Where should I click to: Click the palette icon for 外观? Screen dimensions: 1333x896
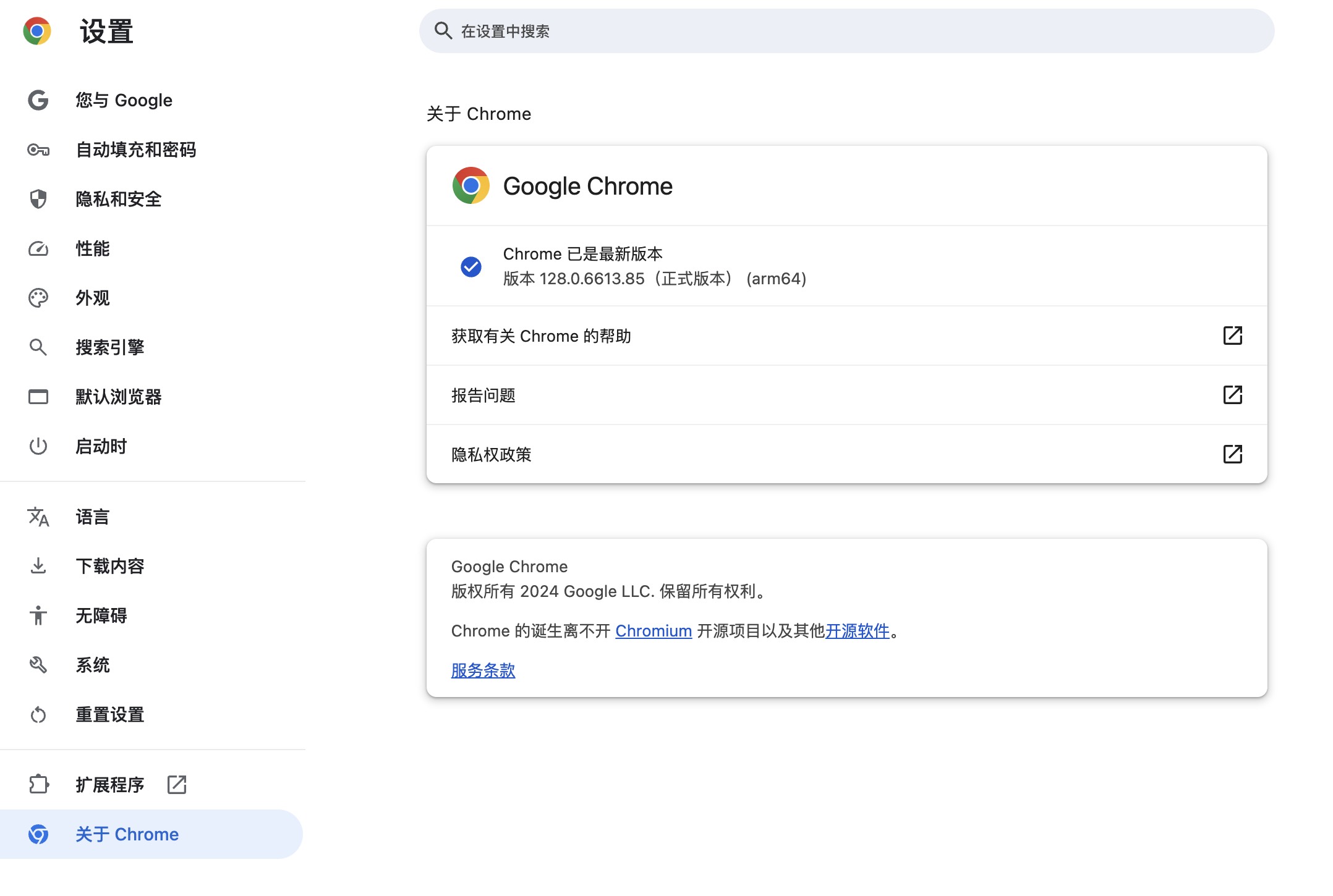point(38,298)
